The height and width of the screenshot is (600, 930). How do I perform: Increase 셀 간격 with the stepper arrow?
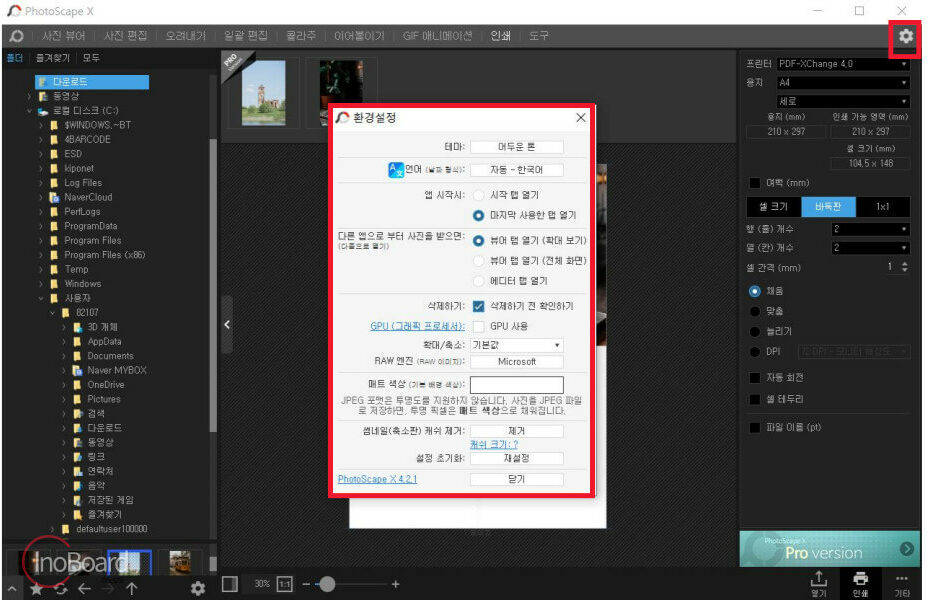tap(904, 264)
